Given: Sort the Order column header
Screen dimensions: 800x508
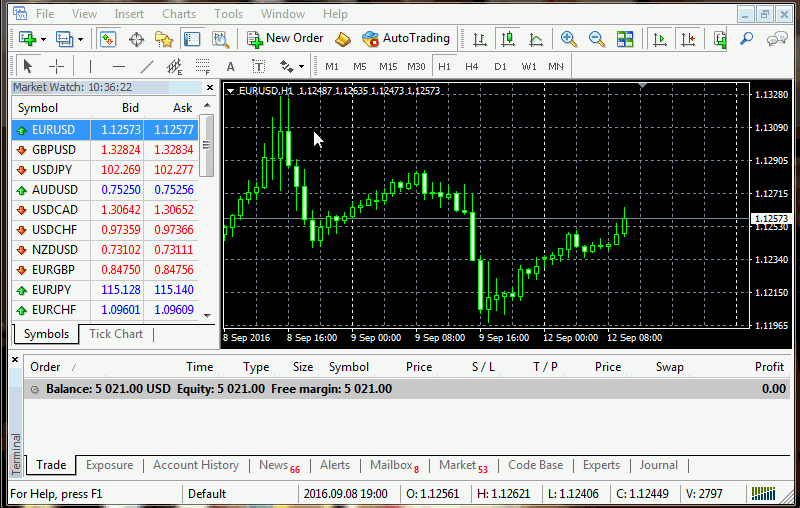Looking at the screenshot, I should [45, 367].
